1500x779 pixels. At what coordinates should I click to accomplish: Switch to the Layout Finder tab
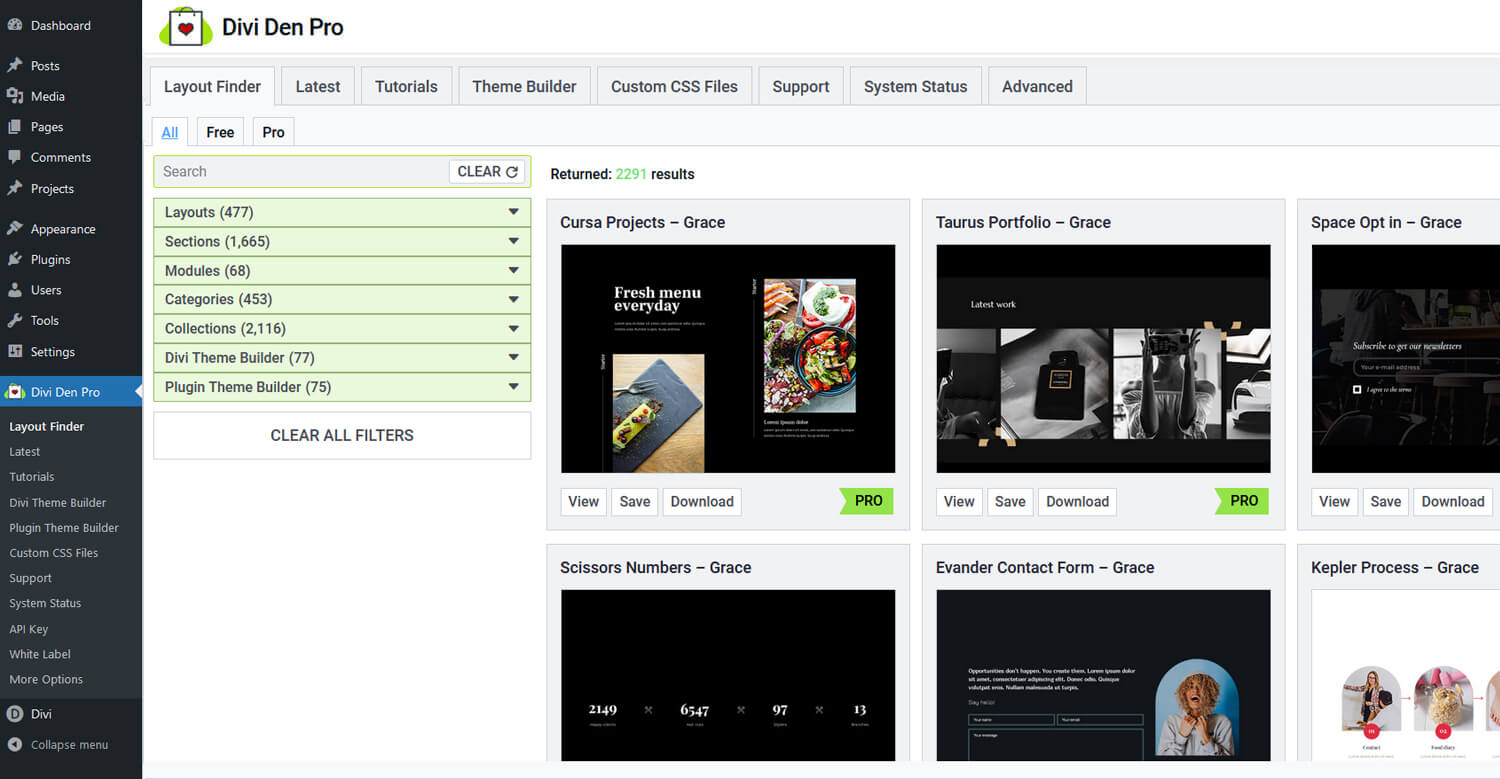coord(212,86)
